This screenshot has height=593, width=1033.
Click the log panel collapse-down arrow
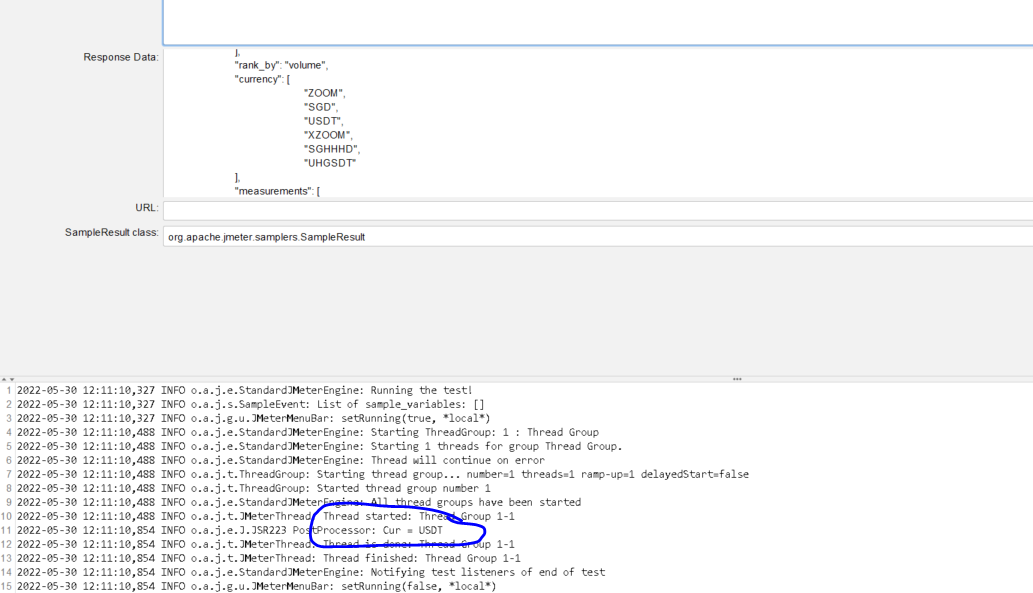click(x=11, y=380)
